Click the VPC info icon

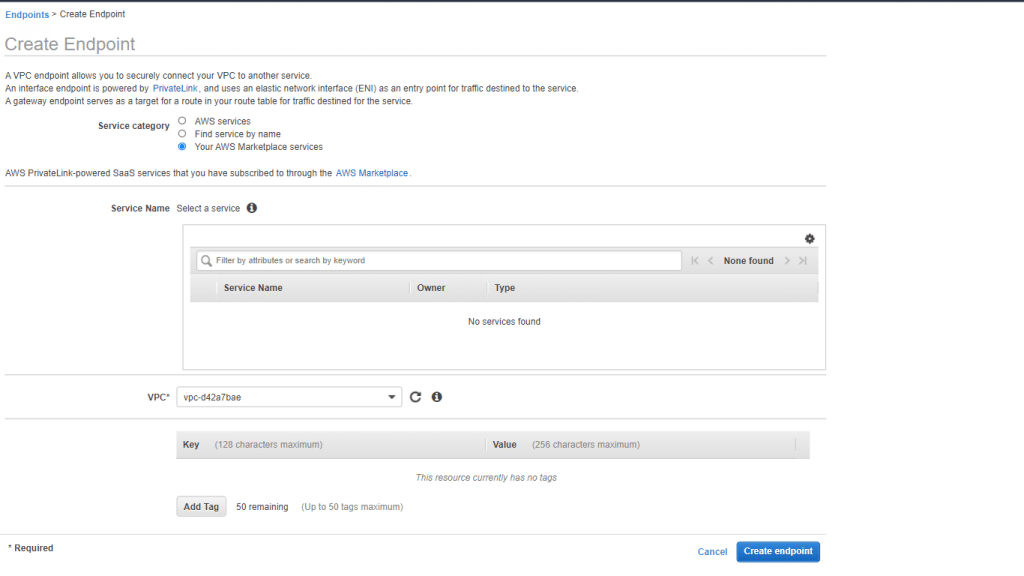(x=437, y=397)
